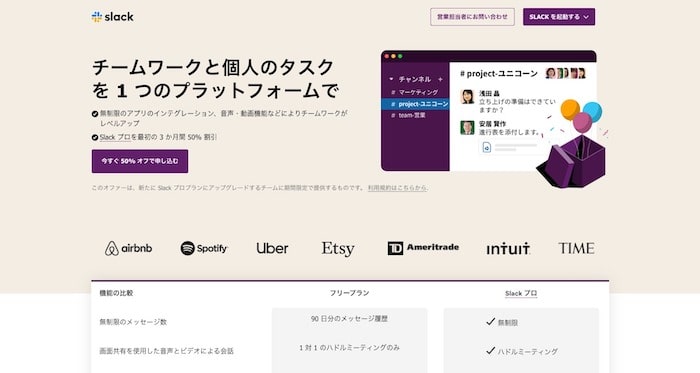Screen dimensions: 700x373
Task: Click the 1 対 1 のハドルミーティングのみ cell
Action: 350,348
